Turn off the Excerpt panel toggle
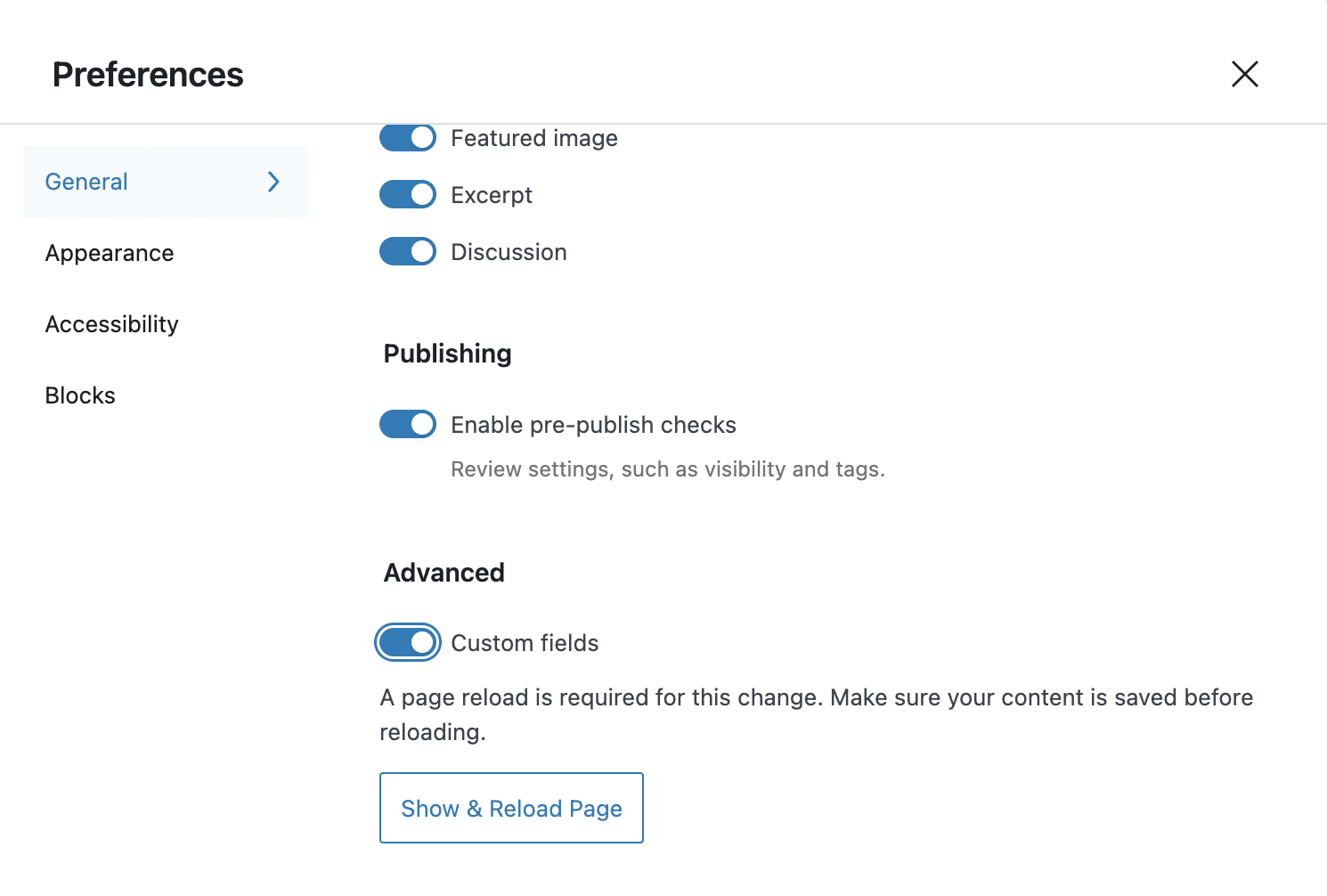The image size is (1327, 896). pos(407,194)
